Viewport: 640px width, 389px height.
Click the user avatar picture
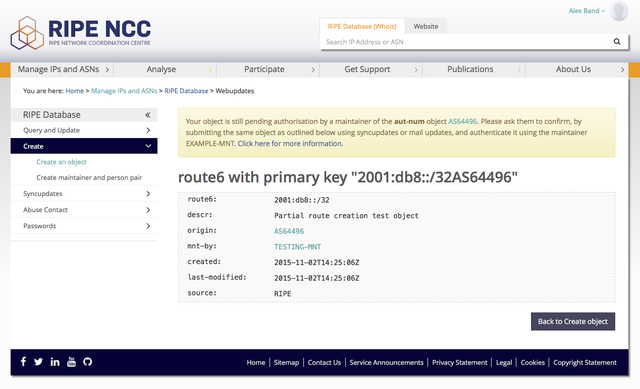click(x=619, y=11)
